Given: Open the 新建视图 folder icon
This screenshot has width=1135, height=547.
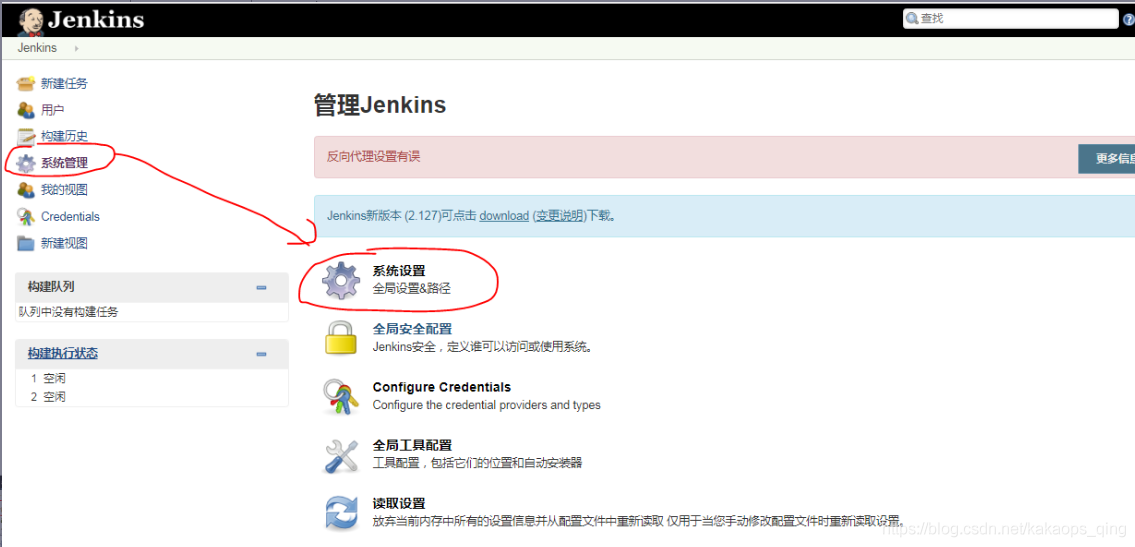Looking at the screenshot, I should (x=26, y=243).
